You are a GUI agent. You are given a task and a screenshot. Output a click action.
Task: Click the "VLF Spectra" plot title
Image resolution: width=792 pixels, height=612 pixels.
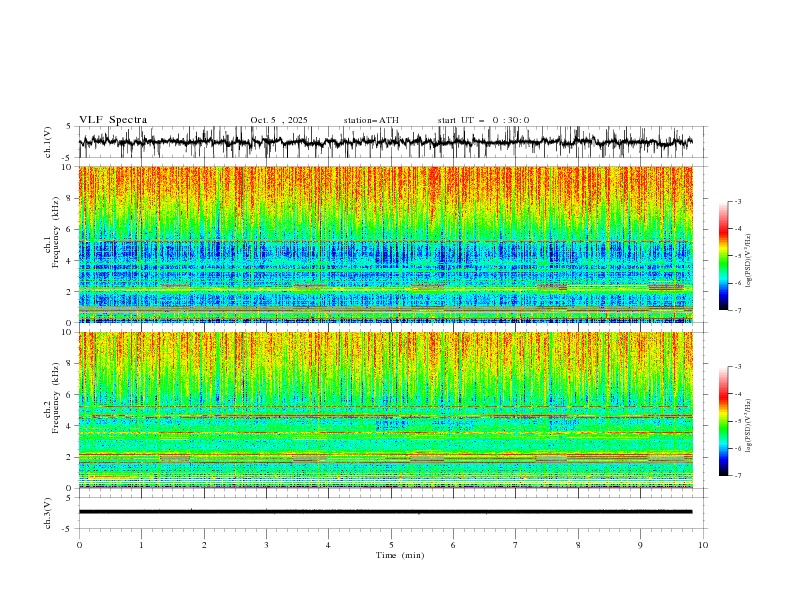coord(113,120)
